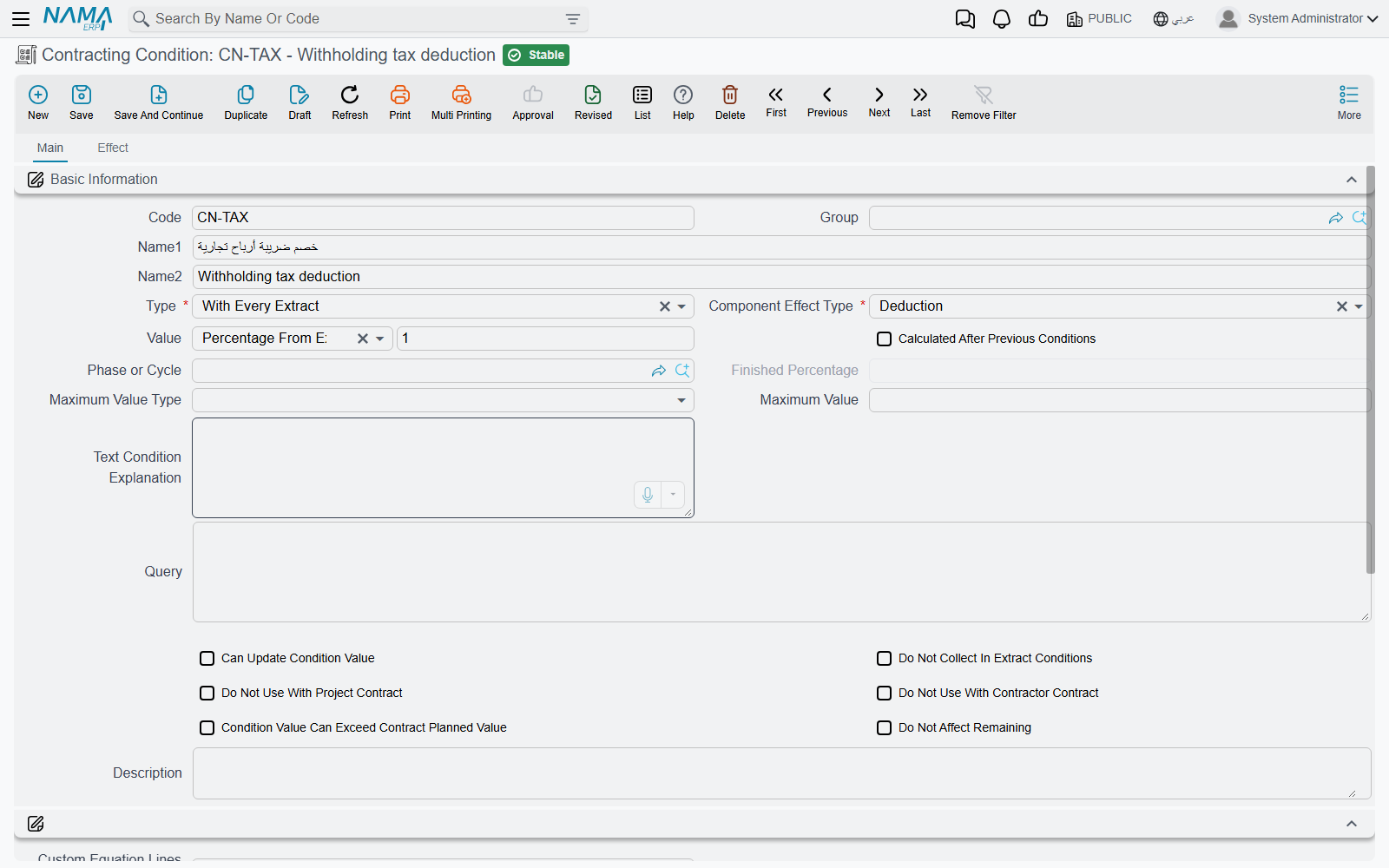Open the search filter options

[573, 19]
